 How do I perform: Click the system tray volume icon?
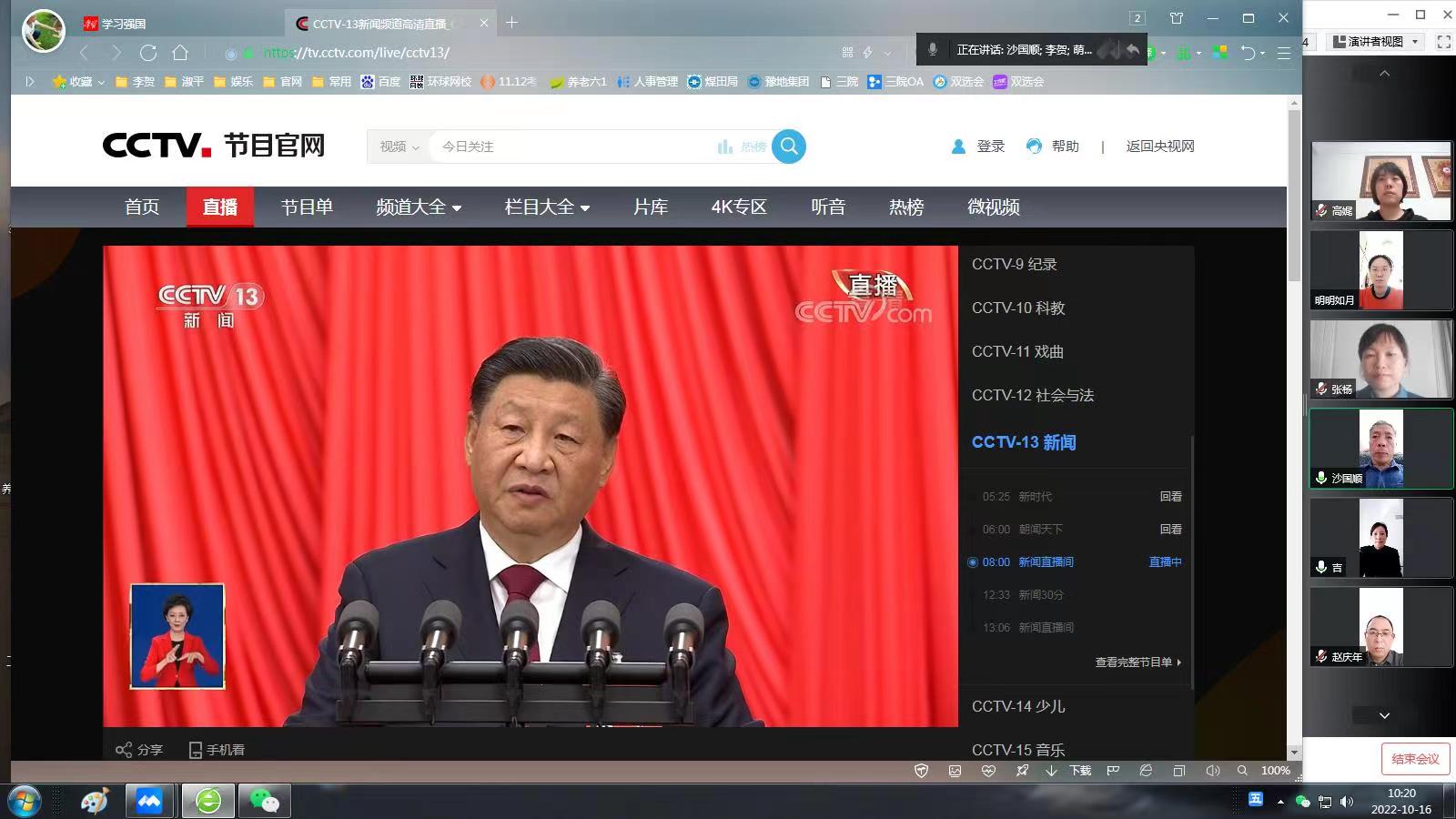1347,802
